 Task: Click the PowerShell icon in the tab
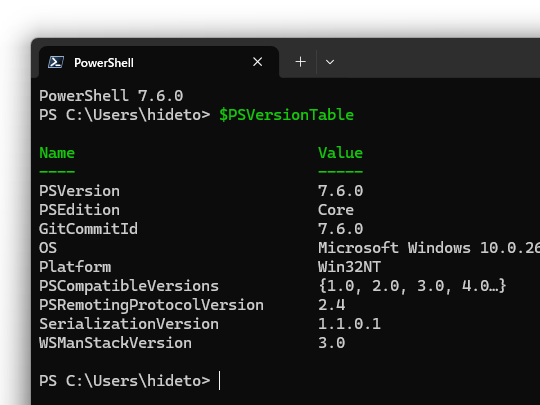pos(56,62)
